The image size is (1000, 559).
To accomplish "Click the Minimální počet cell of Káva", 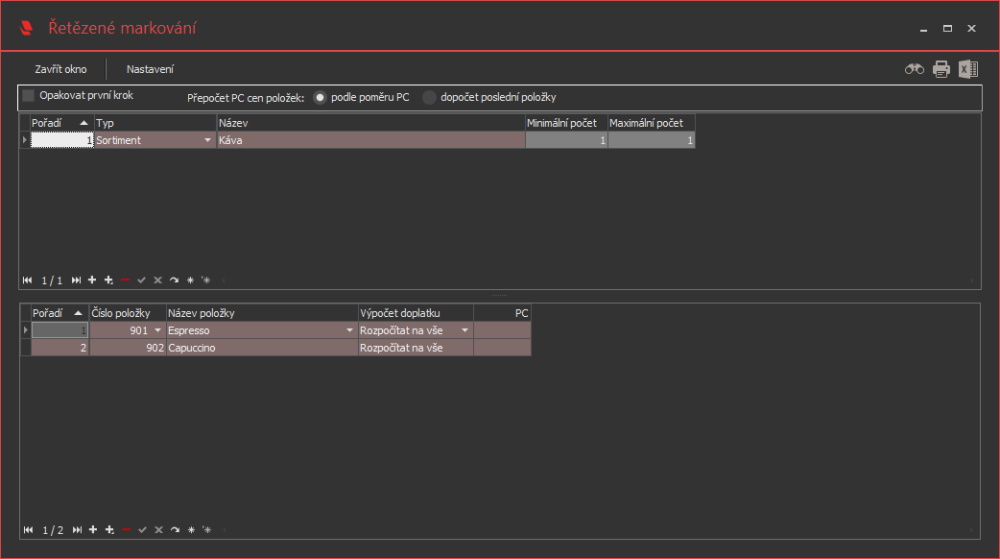I will click(x=566, y=140).
